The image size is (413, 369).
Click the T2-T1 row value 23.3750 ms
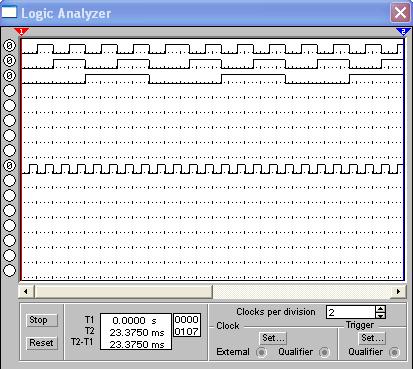137,344
